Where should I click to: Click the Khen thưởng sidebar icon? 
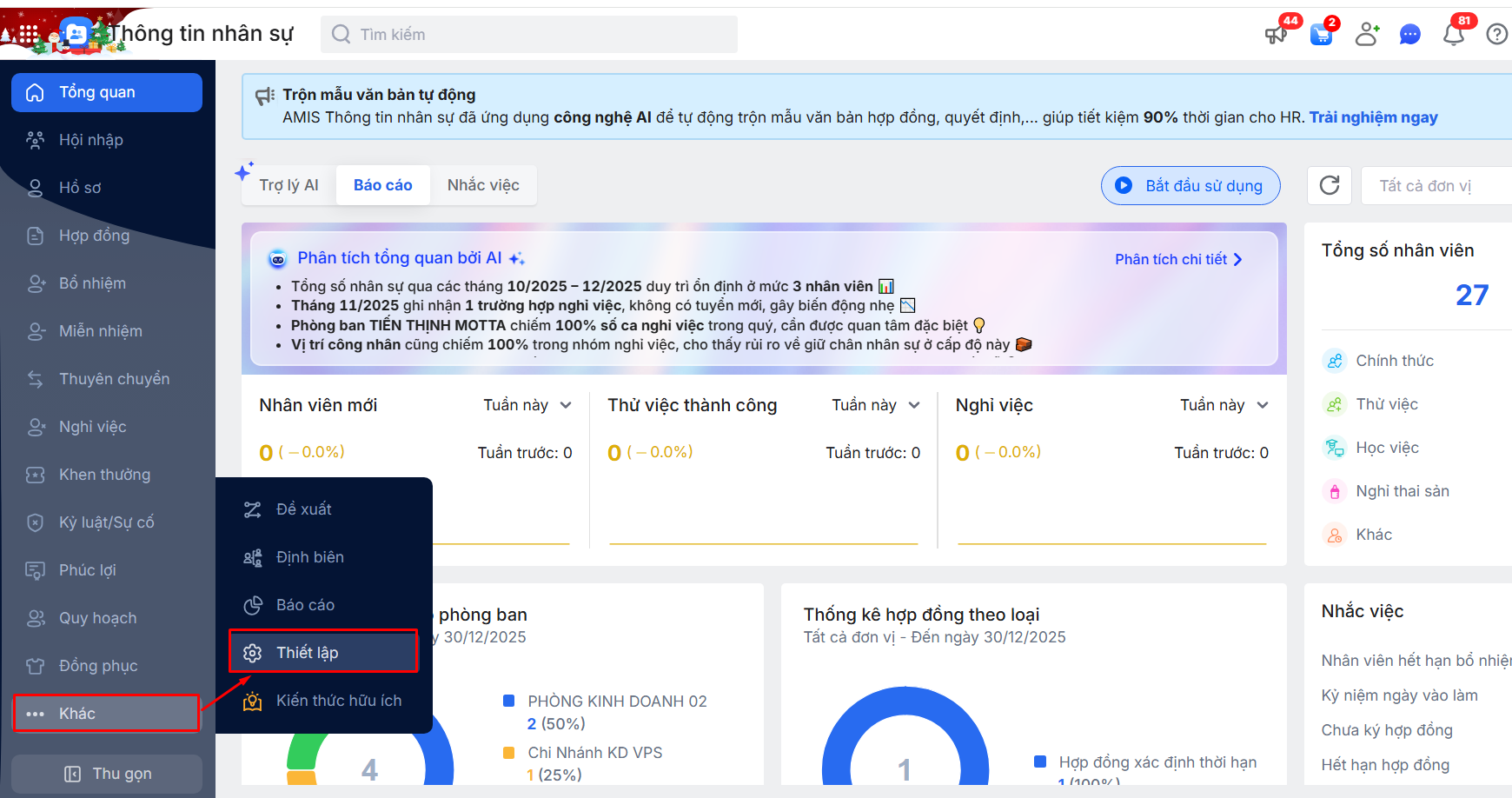36,475
